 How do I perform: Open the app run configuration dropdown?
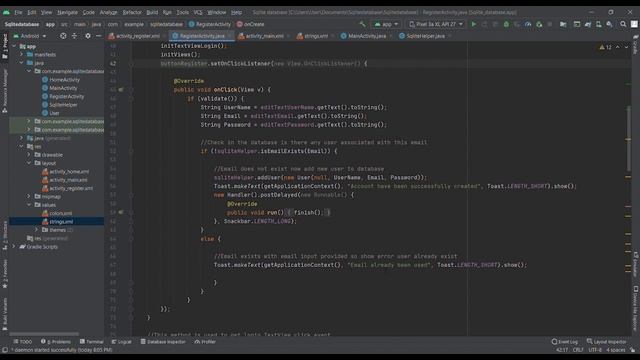pyautogui.click(x=386, y=24)
